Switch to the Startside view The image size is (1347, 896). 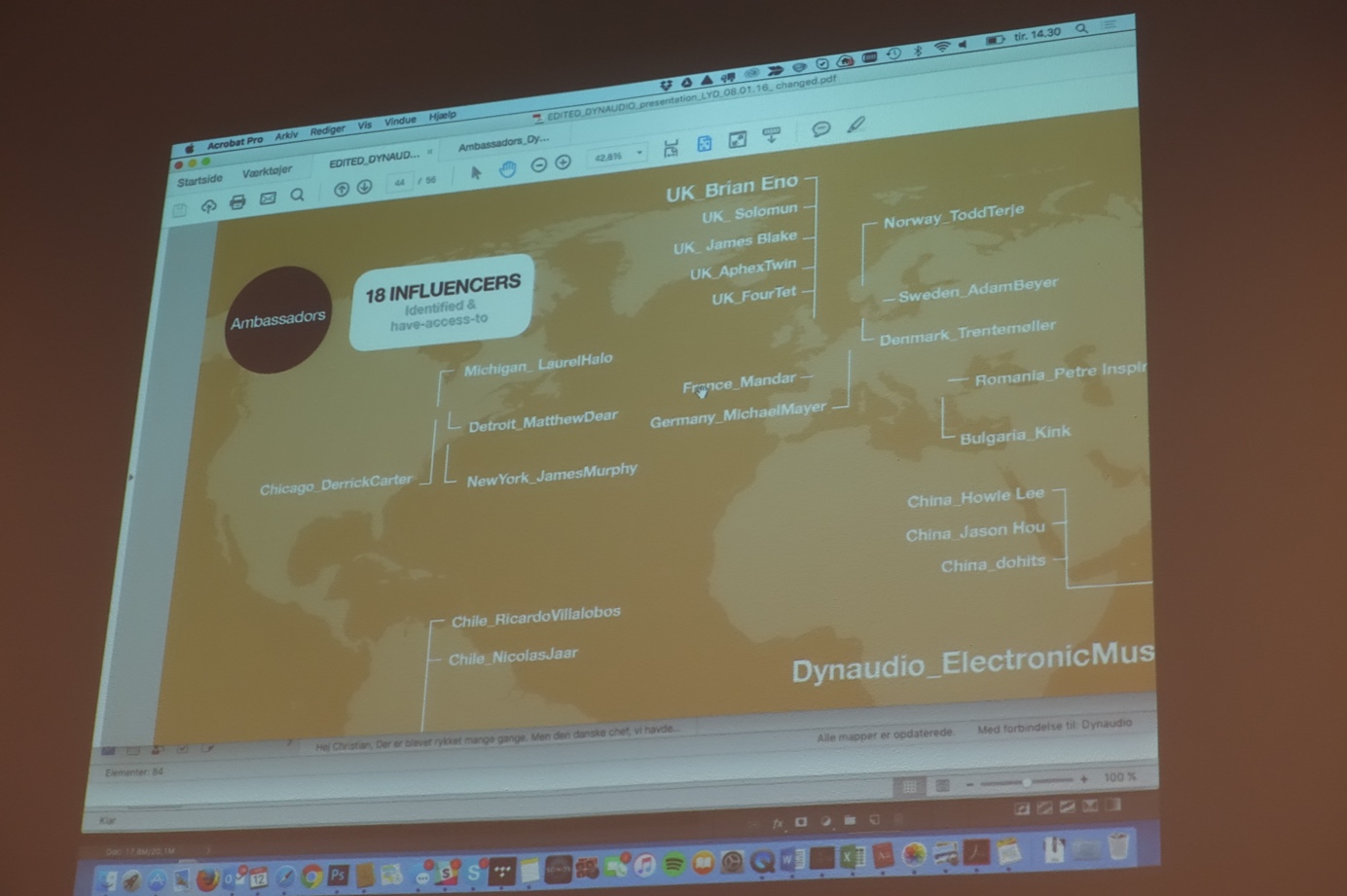tap(200, 181)
